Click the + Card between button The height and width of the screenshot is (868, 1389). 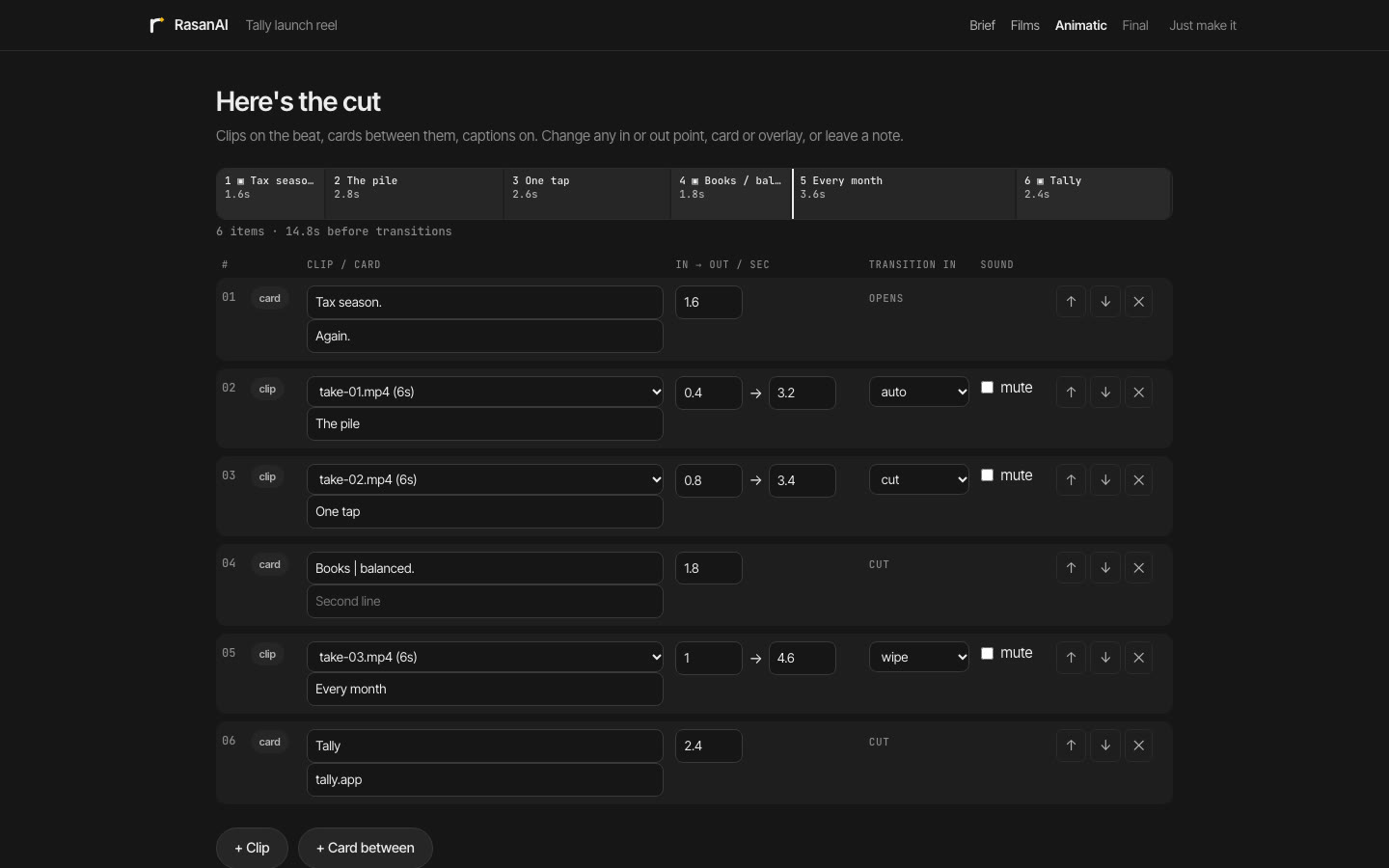366,848
